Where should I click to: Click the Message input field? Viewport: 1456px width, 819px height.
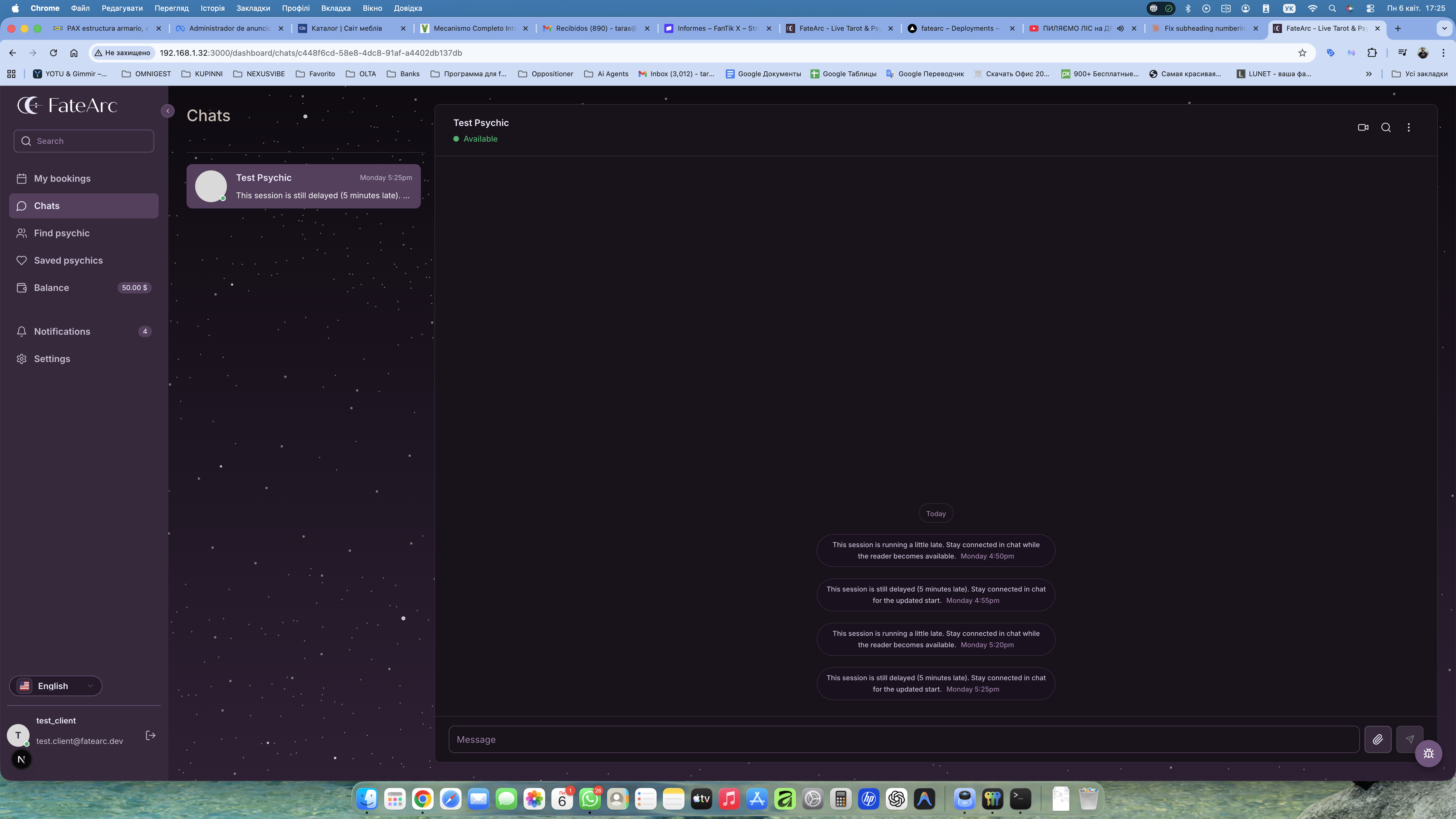click(903, 739)
